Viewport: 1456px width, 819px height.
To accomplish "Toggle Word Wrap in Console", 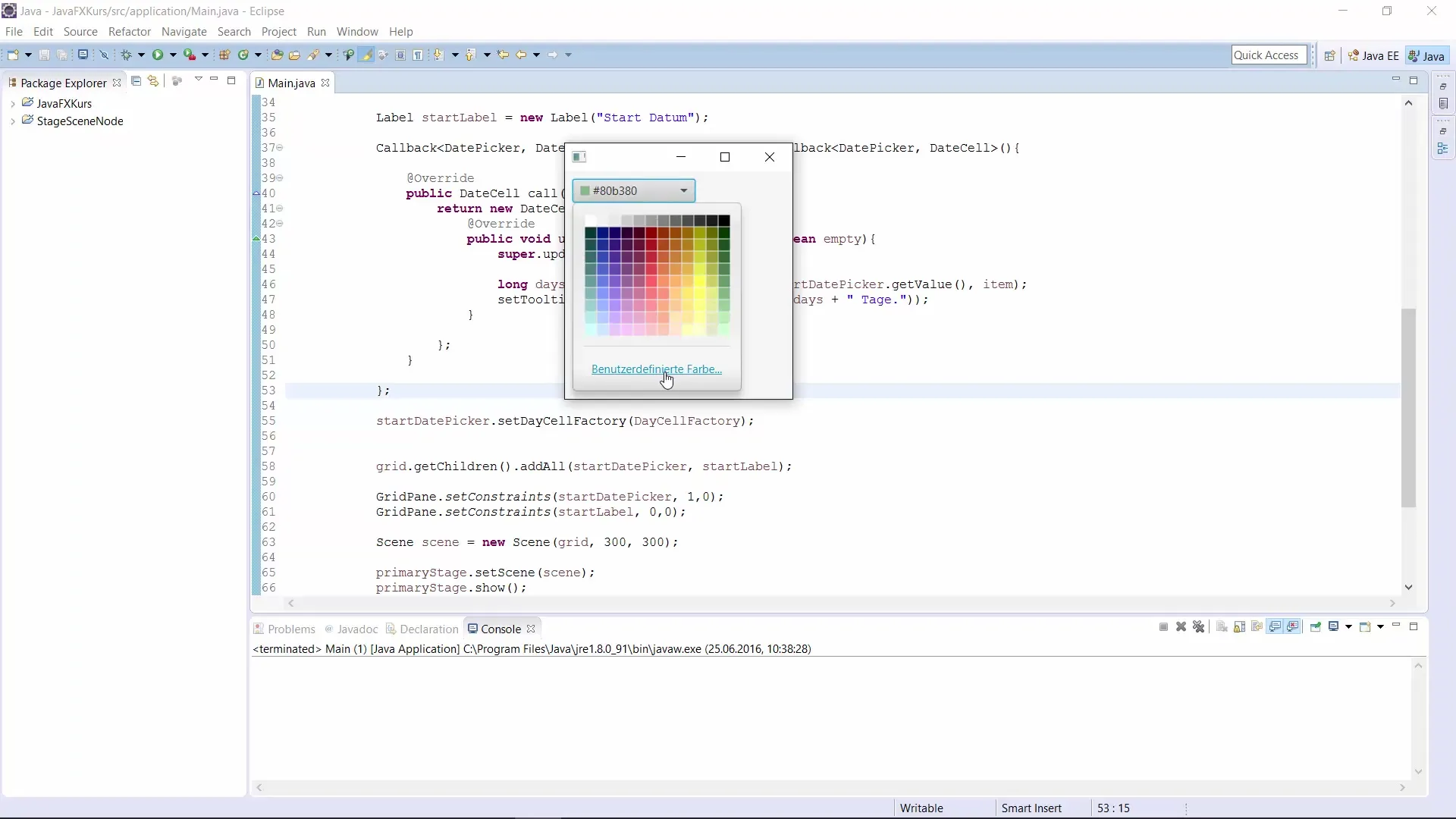I will pyautogui.click(x=1257, y=626).
